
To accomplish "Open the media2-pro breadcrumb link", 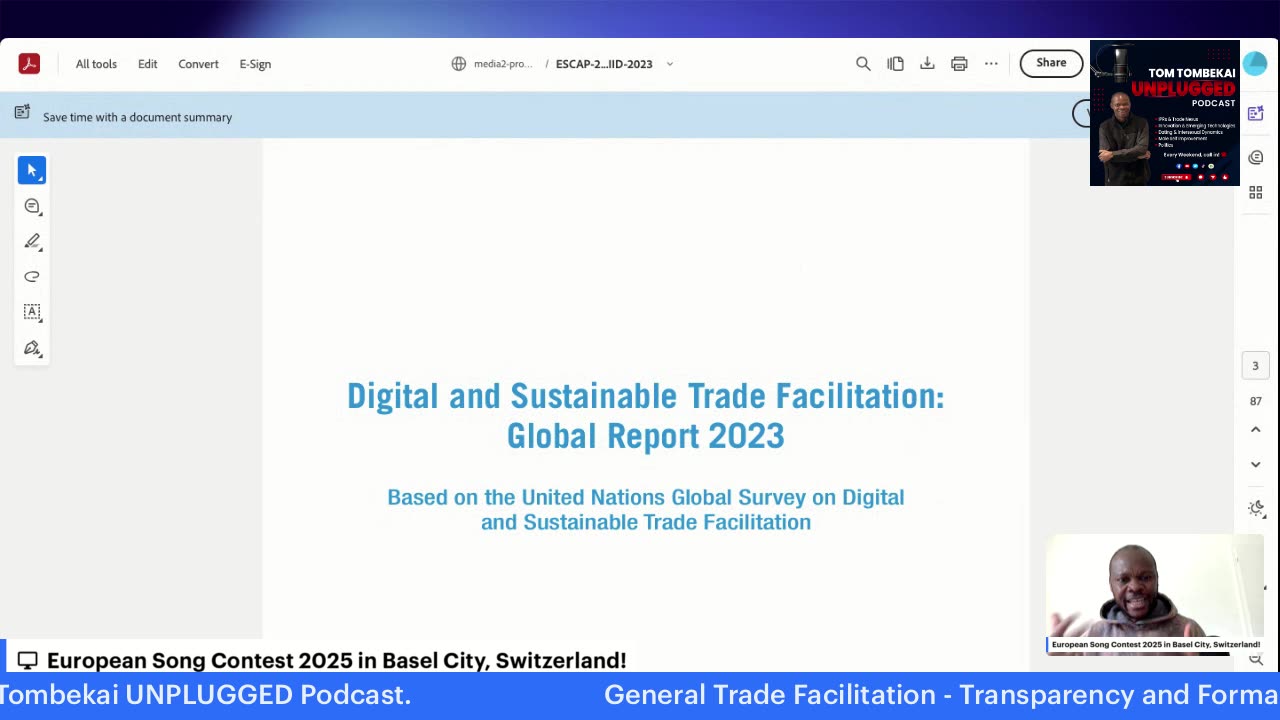I will tap(503, 64).
